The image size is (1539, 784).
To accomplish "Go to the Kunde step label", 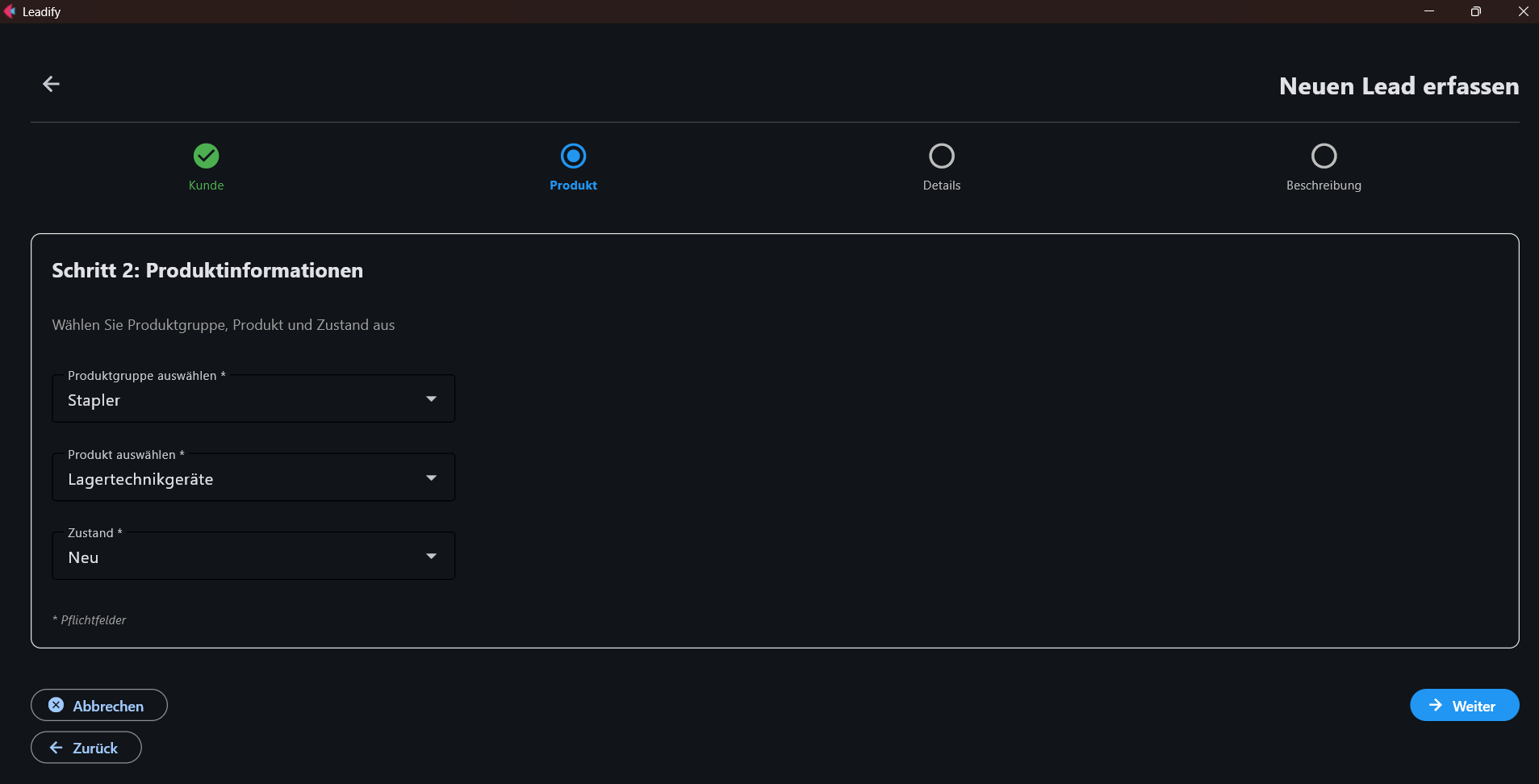I will pyautogui.click(x=206, y=186).
